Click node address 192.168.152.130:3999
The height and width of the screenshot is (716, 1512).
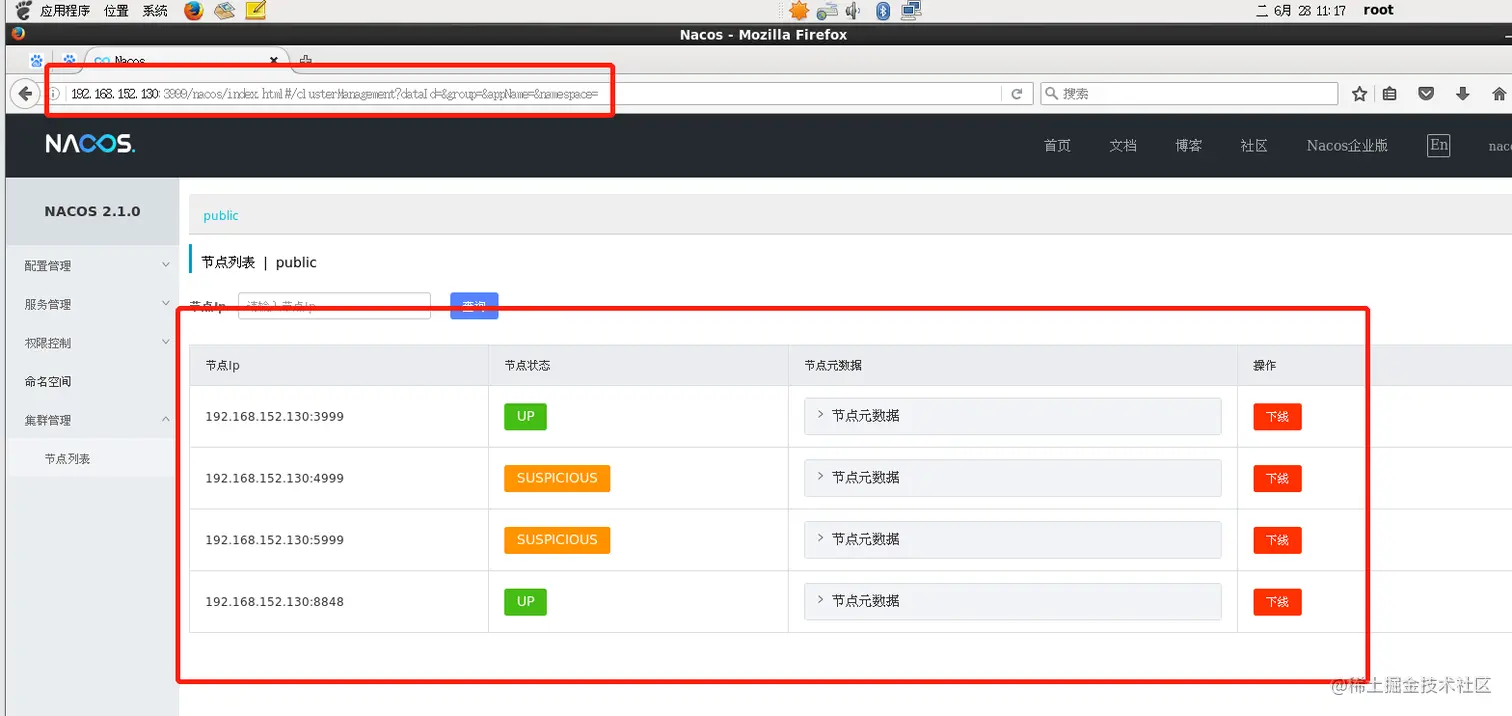(x=274, y=416)
